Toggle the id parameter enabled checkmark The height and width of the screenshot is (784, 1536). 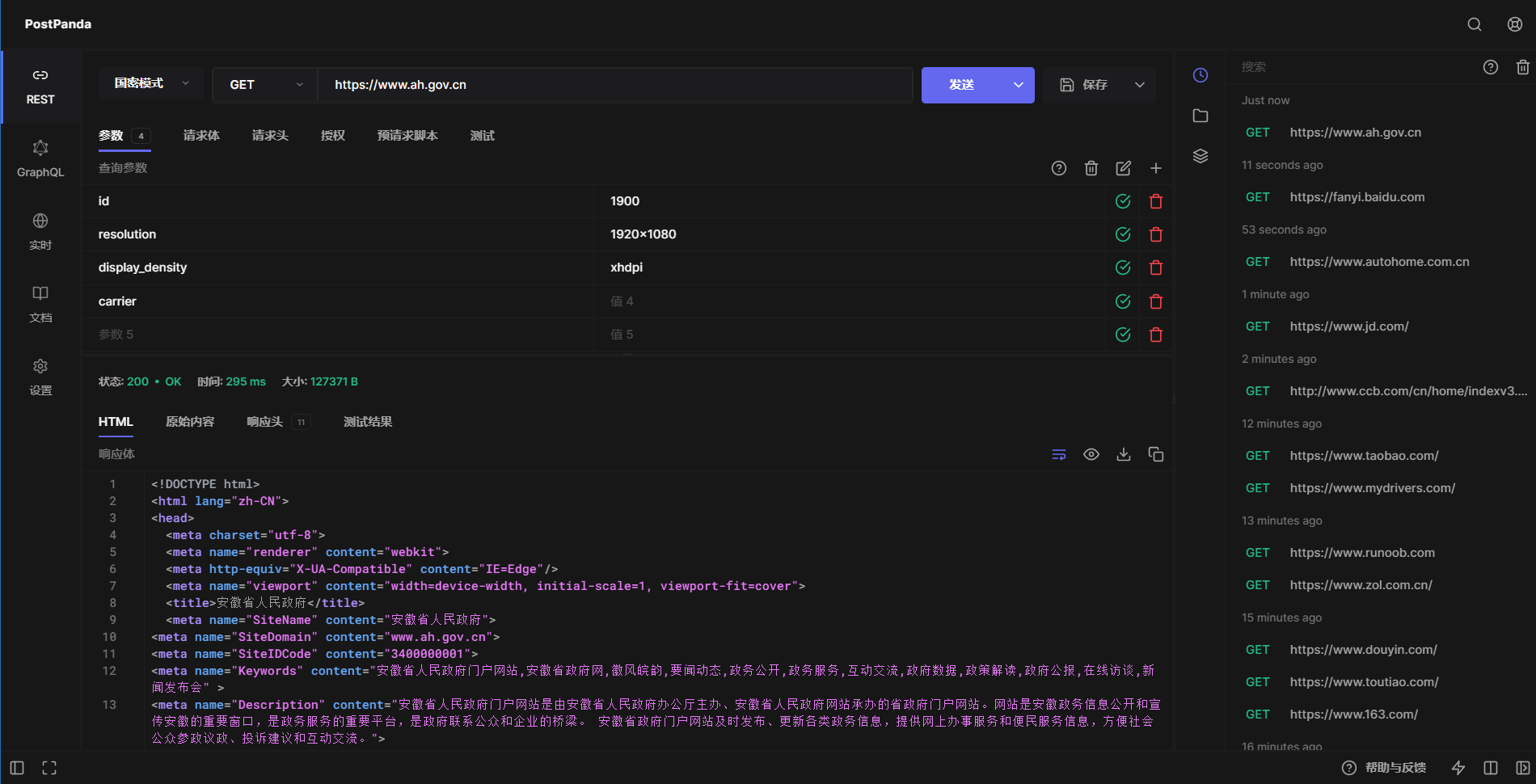tap(1123, 201)
